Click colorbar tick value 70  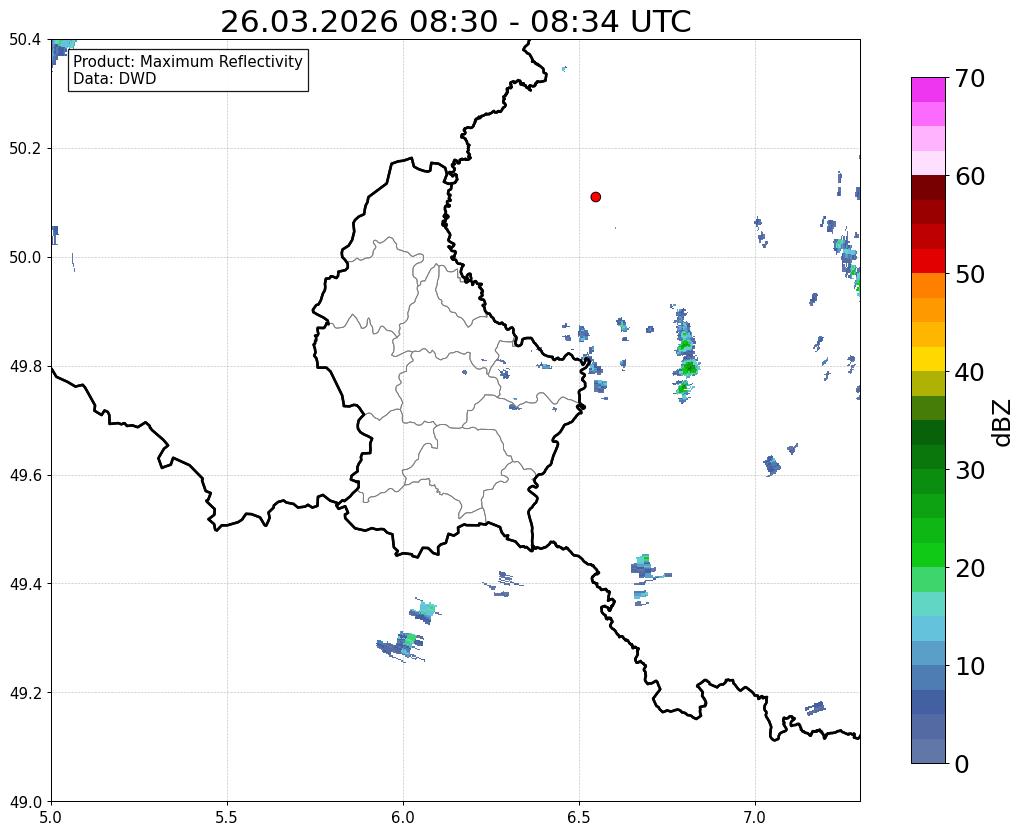(x=970, y=78)
